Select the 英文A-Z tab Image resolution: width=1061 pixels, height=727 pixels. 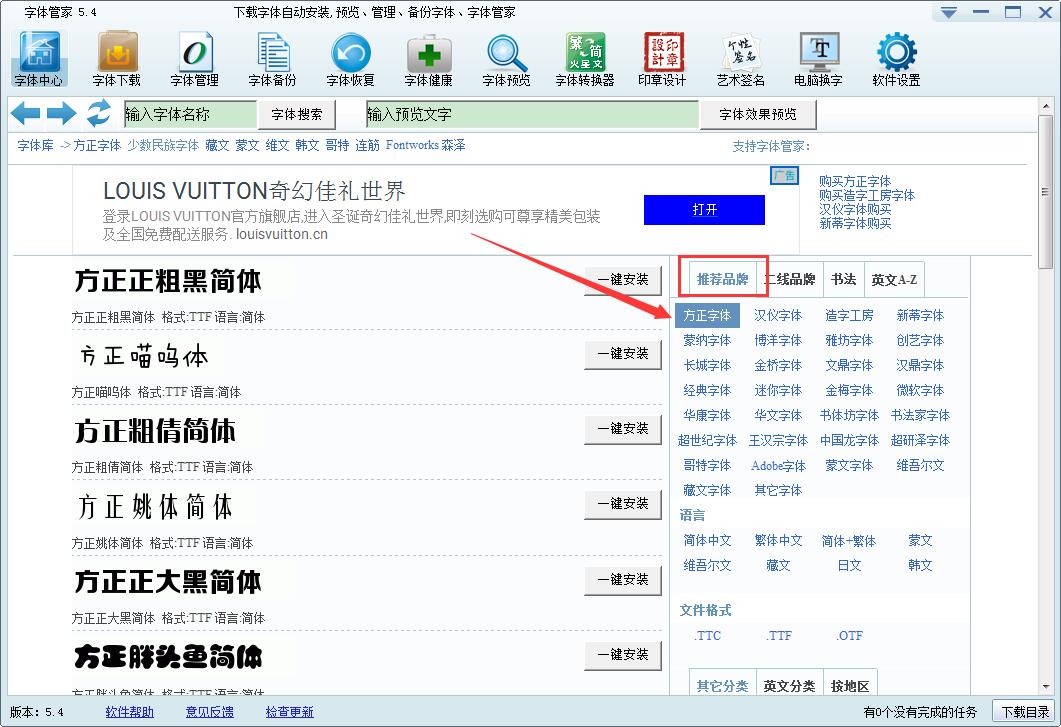pyautogui.click(x=893, y=280)
